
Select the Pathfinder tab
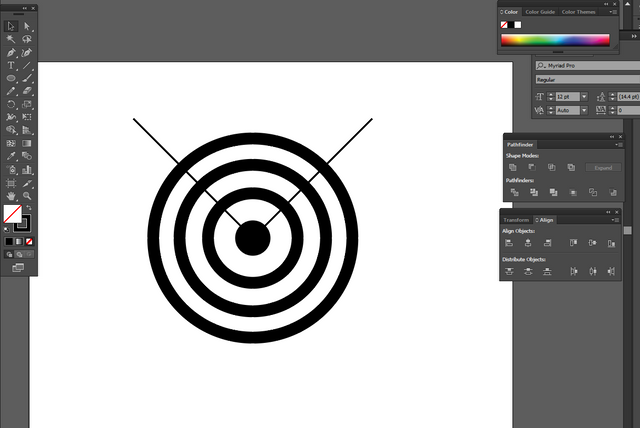click(x=520, y=144)
